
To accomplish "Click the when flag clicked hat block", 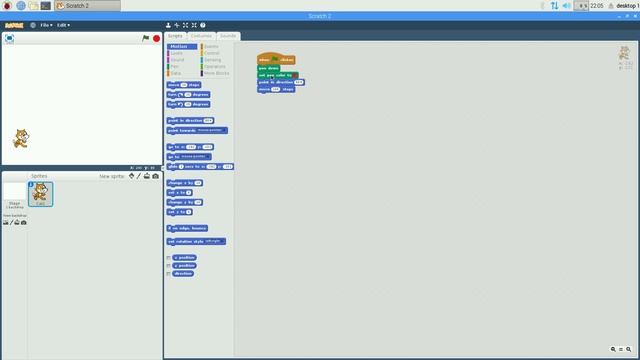I will pos(276,59).
